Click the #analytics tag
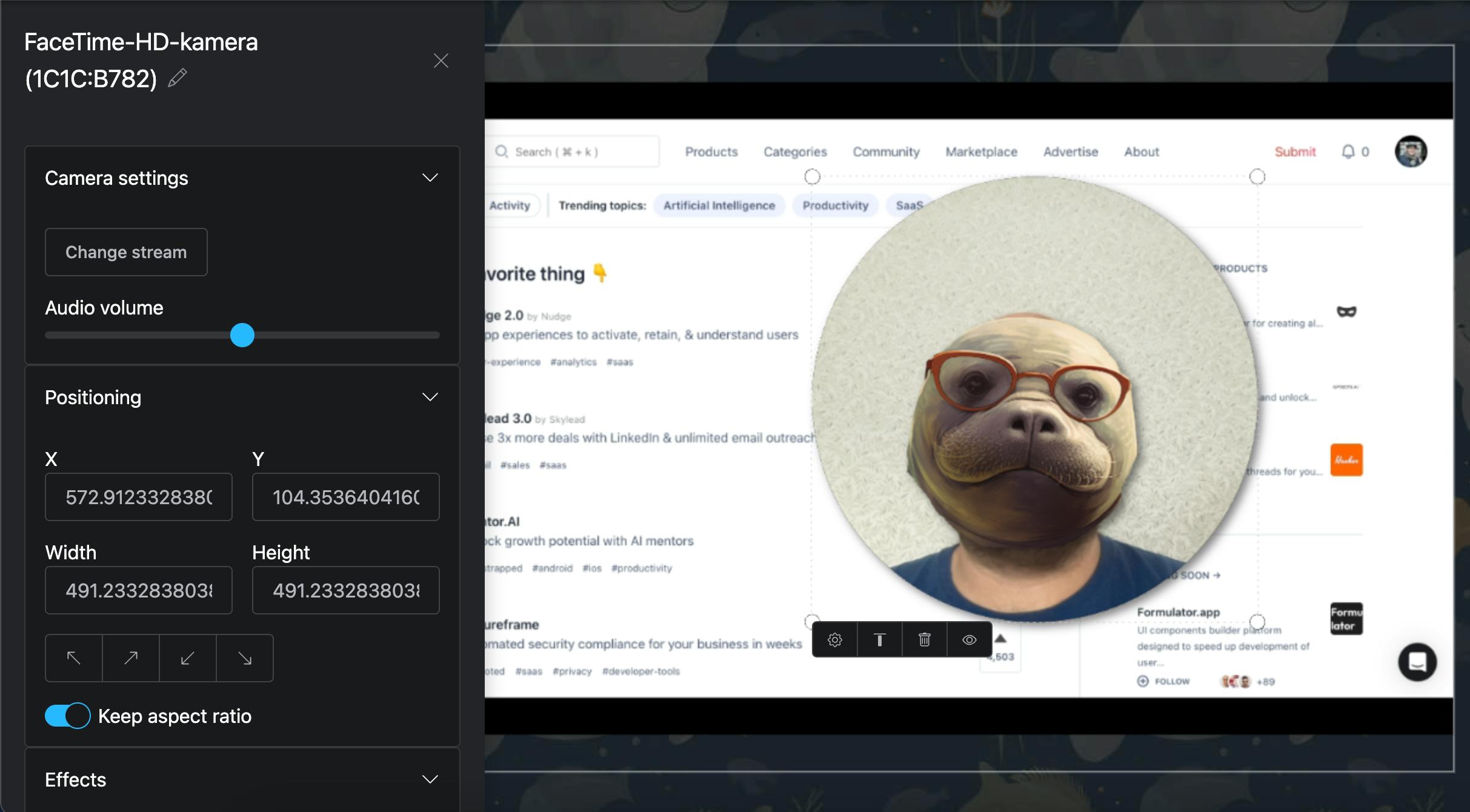Screen dimensions: 1470x812 [x=573, y=362]
